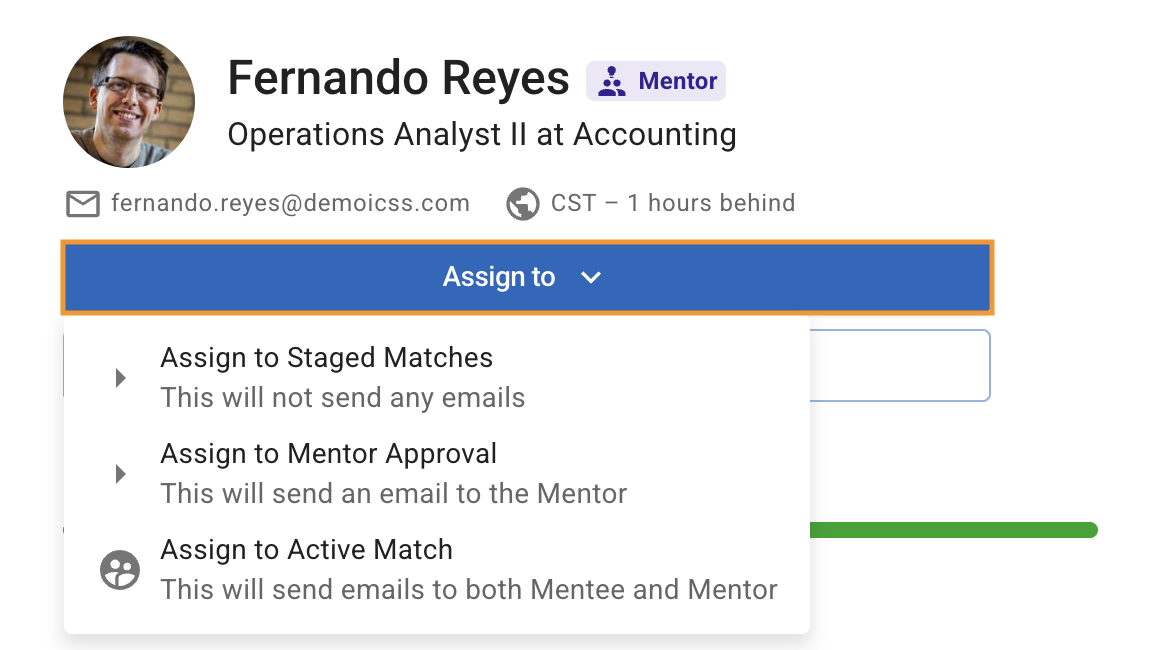
Task: Click the email address fernando.reyes@demoicss.com
Action: point(290,203)
